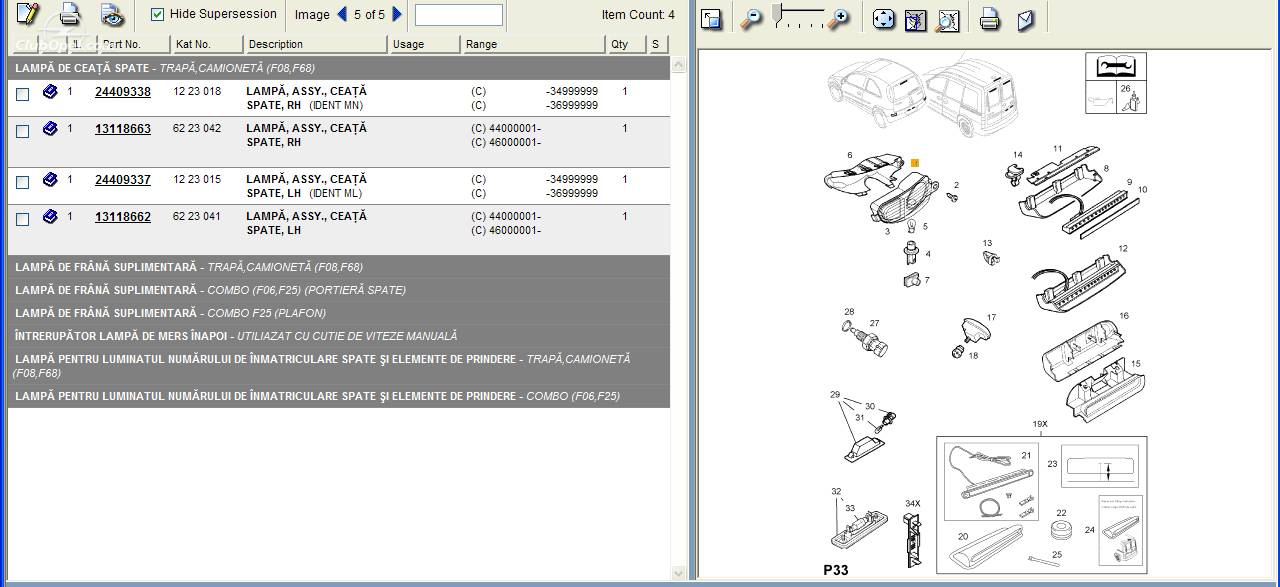Go to previous image arrow
Viewport: 1280px width, 587px height.
pos(342,14)
